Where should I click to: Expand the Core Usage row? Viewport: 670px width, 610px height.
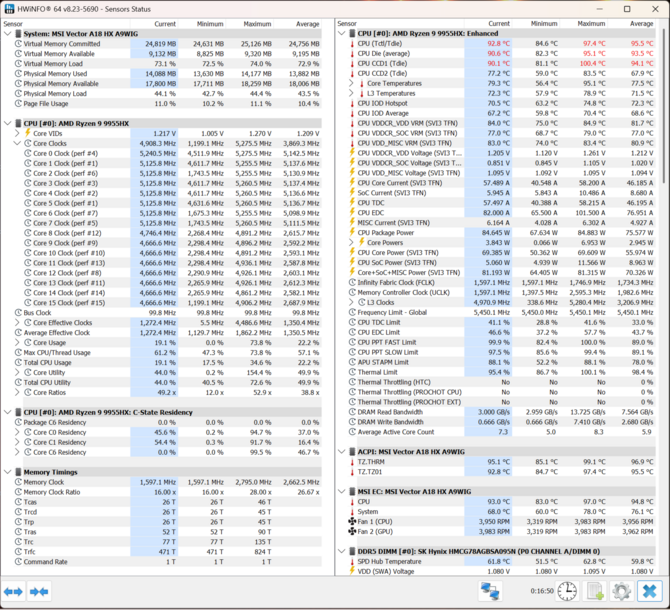pos(17,343)
